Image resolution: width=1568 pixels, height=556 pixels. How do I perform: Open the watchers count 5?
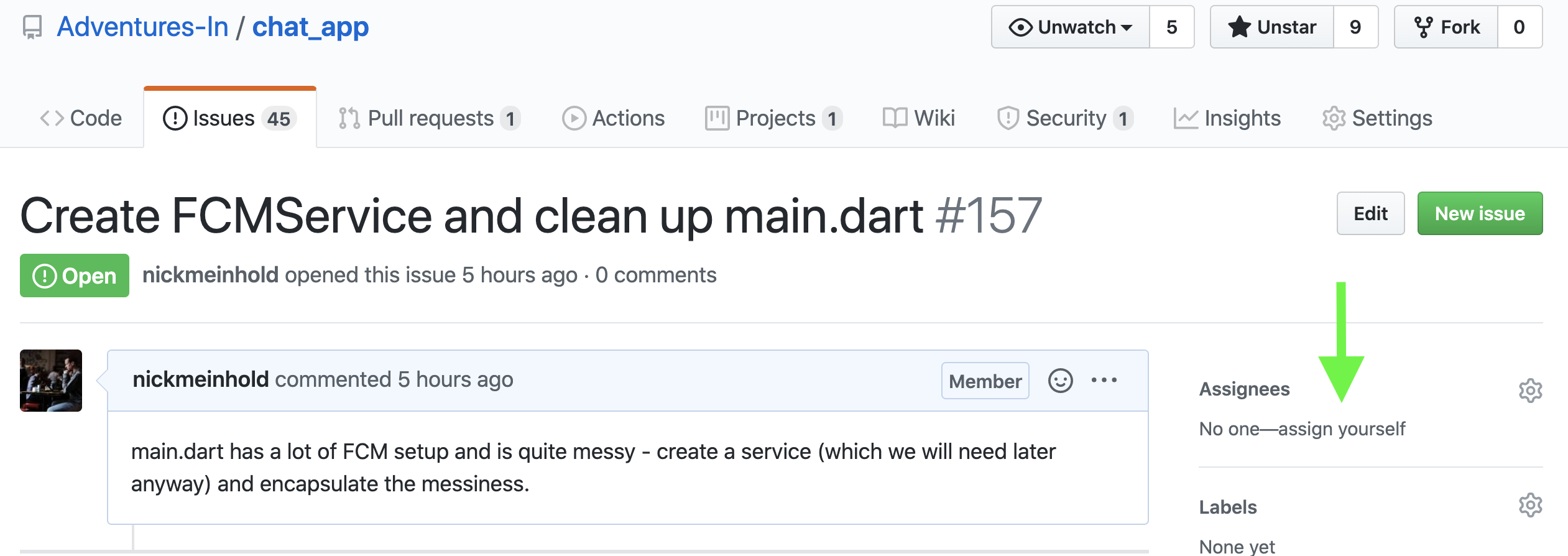1172,27
